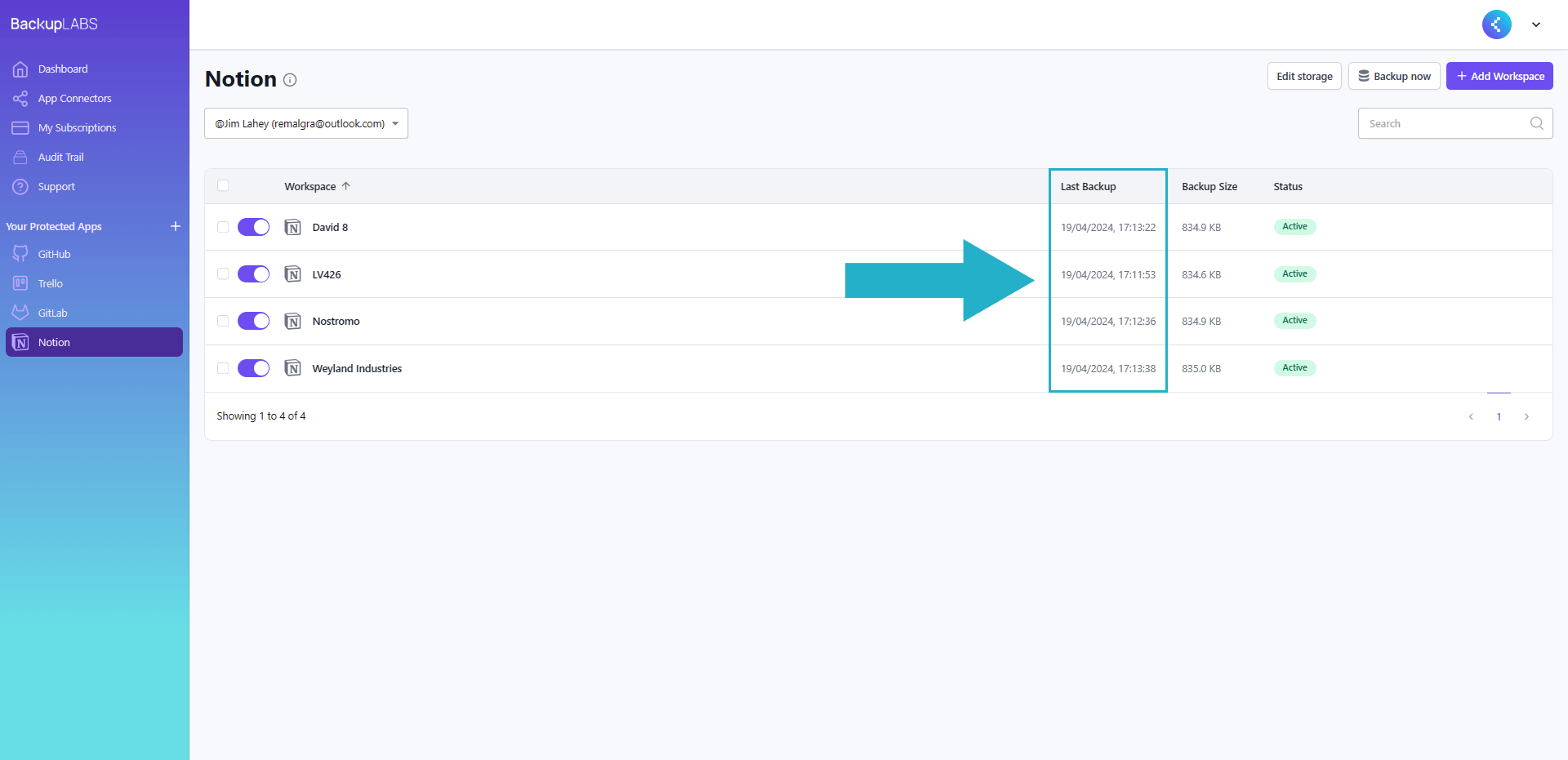Tick the checkbox for Weyland Industries
1568x760 pixels.
[223, 368]
